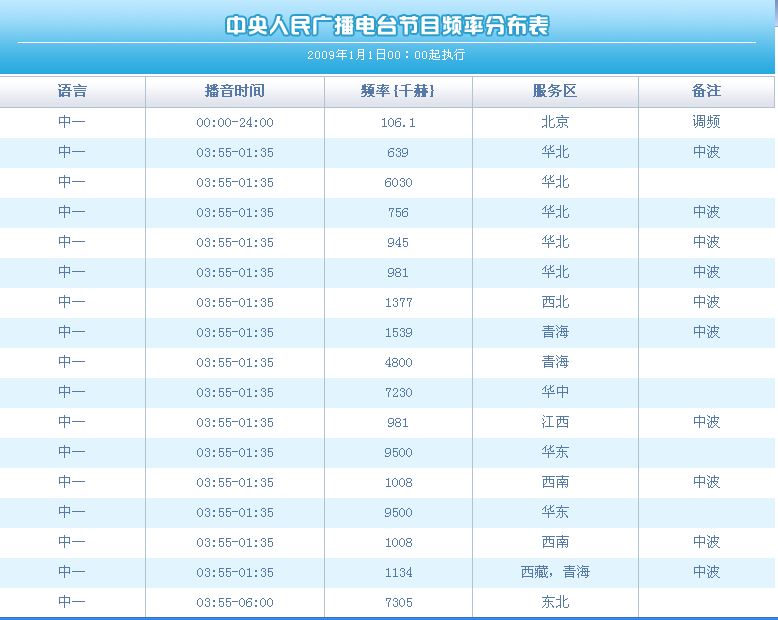Click 青海 in the 4800 row
778x620 pixels.
(x=555, y=362)
